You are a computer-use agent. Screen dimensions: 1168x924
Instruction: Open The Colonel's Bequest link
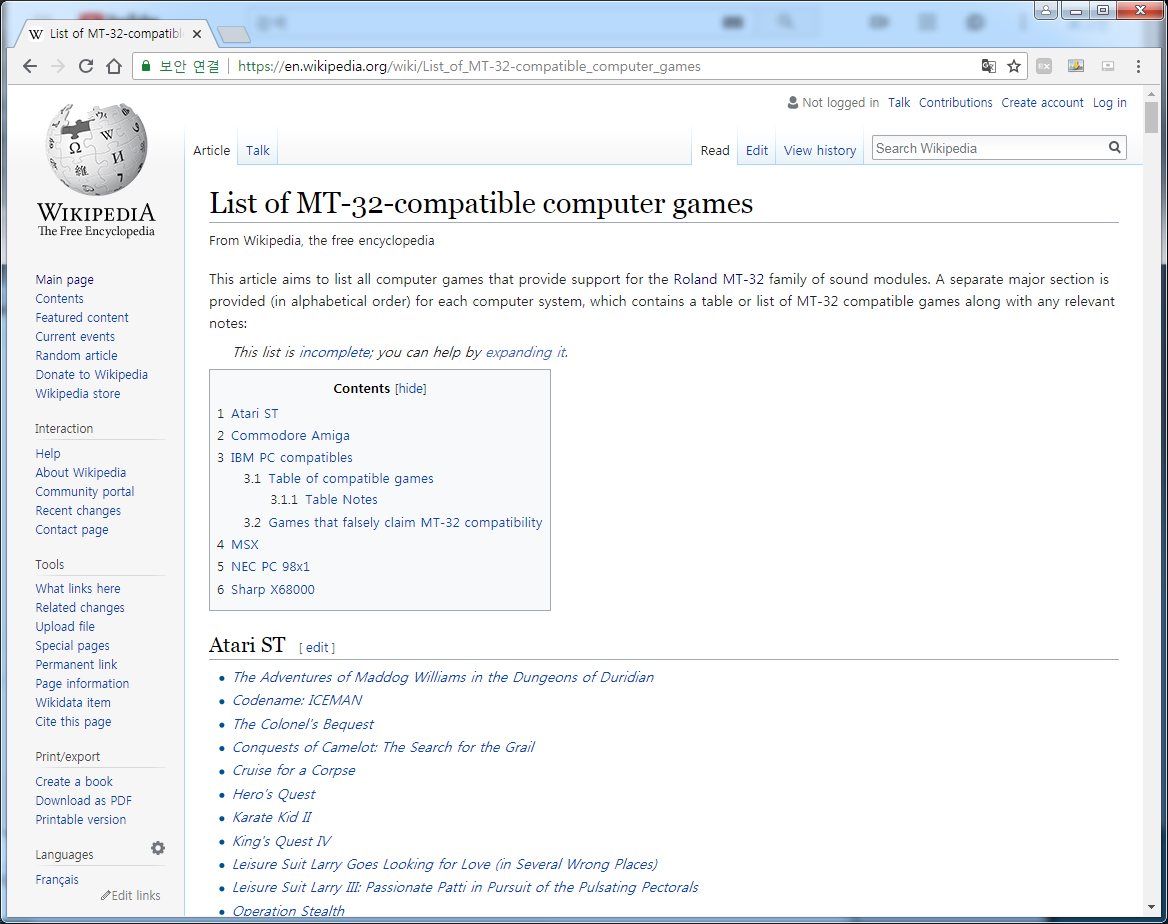click(x=303, y=724)
